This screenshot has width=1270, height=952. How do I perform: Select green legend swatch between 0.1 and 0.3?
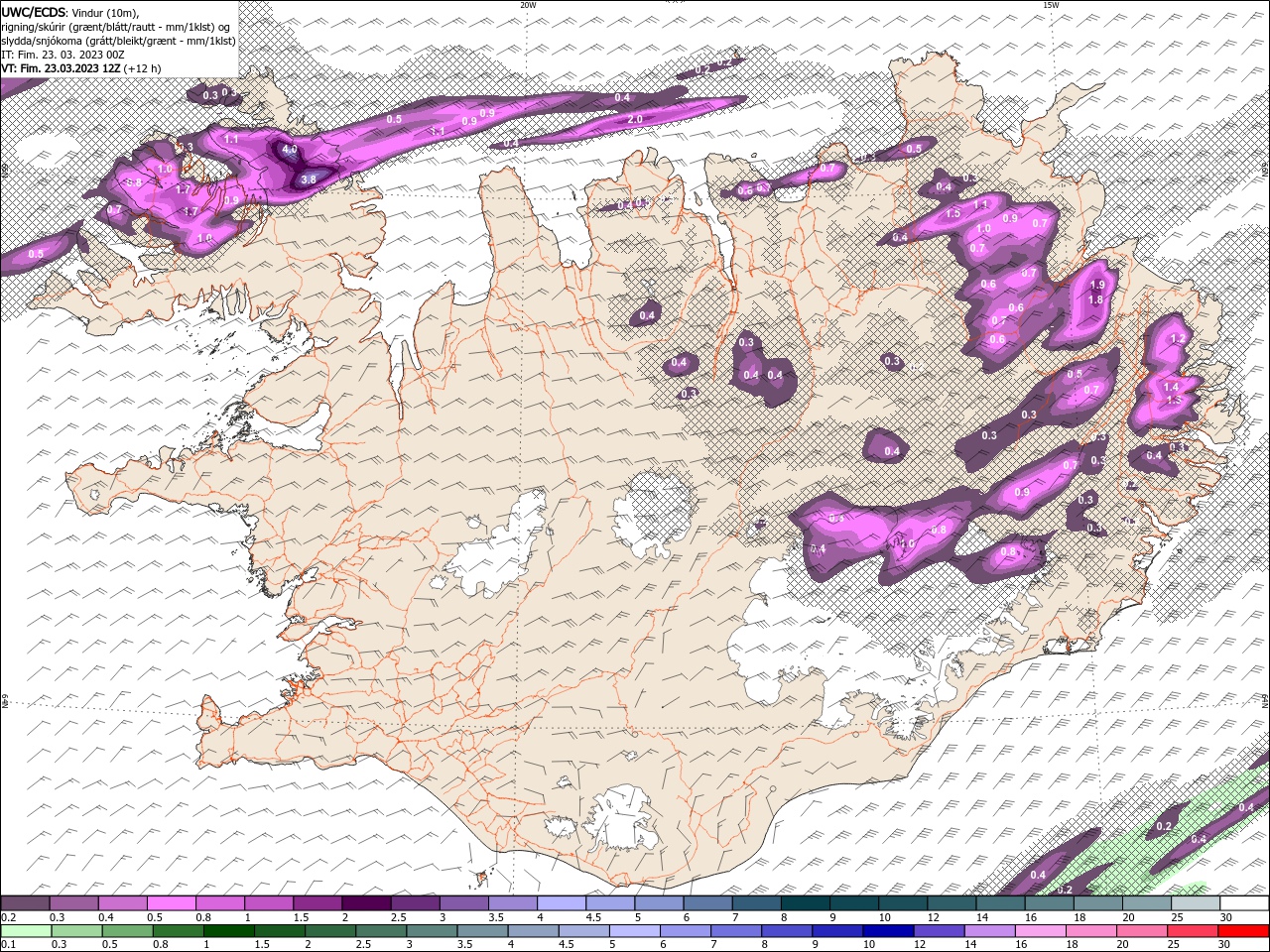pyautogui.click(x=25, y=930)
